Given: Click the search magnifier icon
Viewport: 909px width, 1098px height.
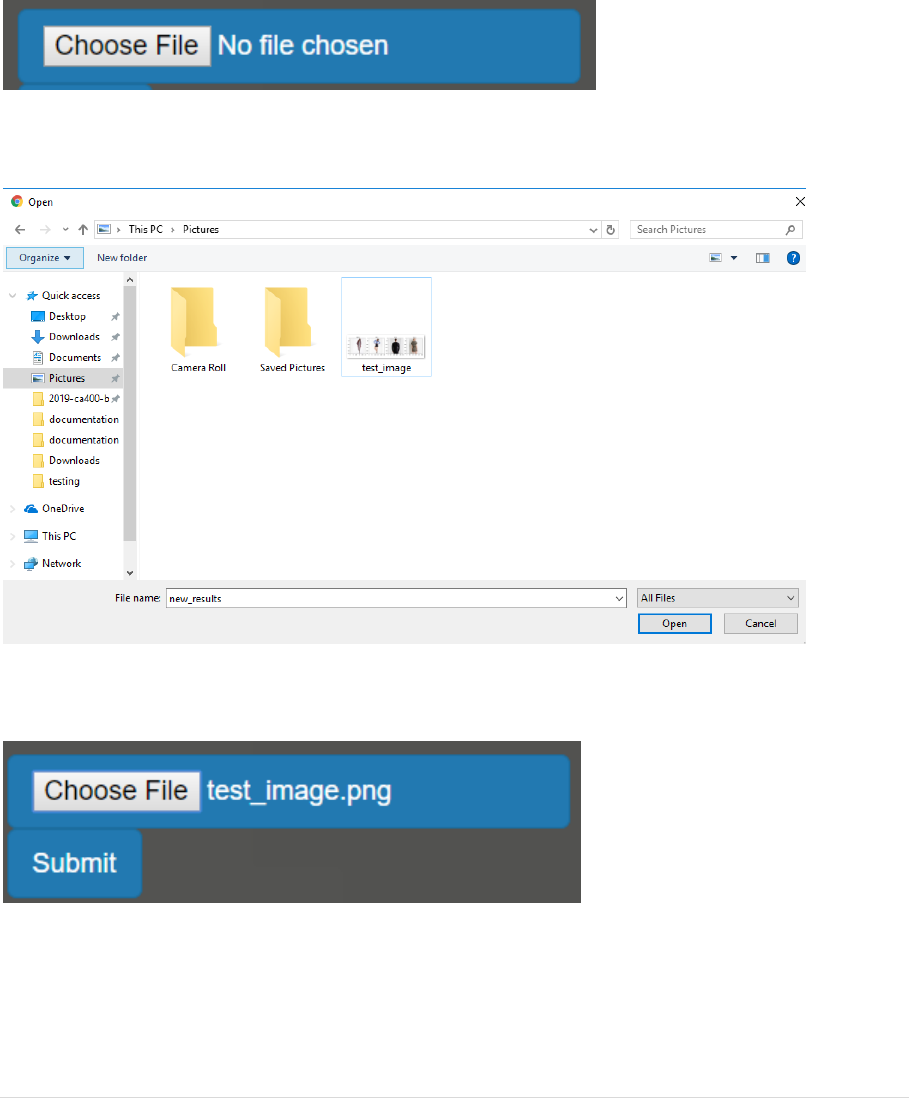Looking at the screenshot, I should (x=791, y=230).
